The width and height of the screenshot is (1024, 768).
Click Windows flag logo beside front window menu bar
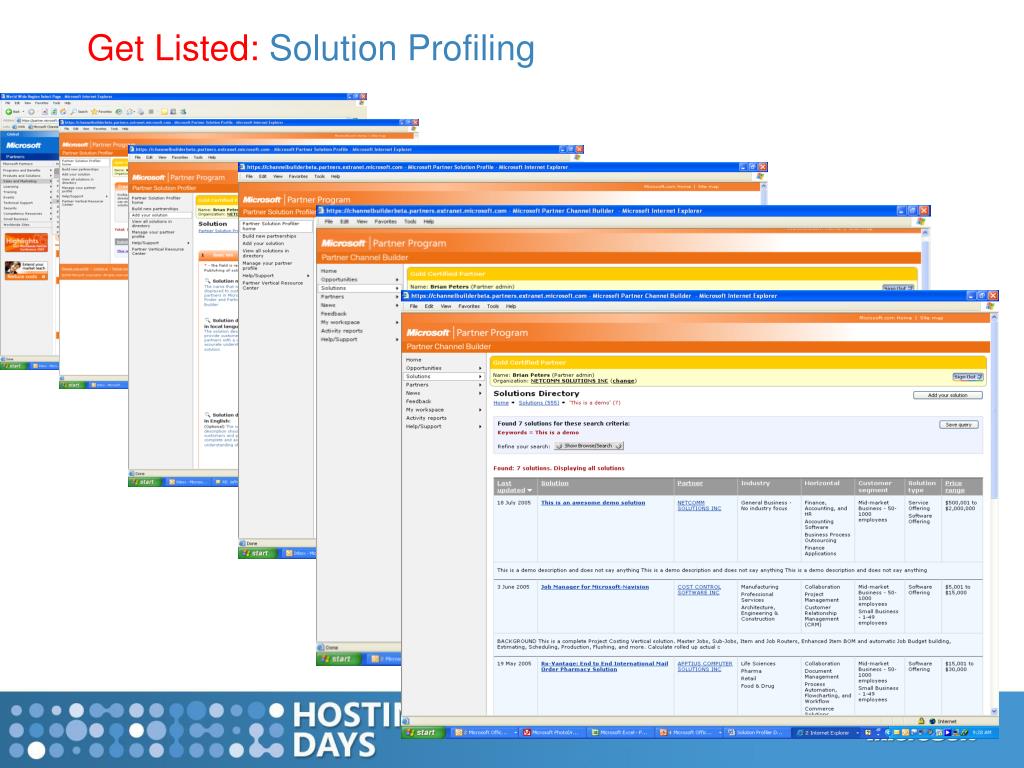click(x=990, y=306)
